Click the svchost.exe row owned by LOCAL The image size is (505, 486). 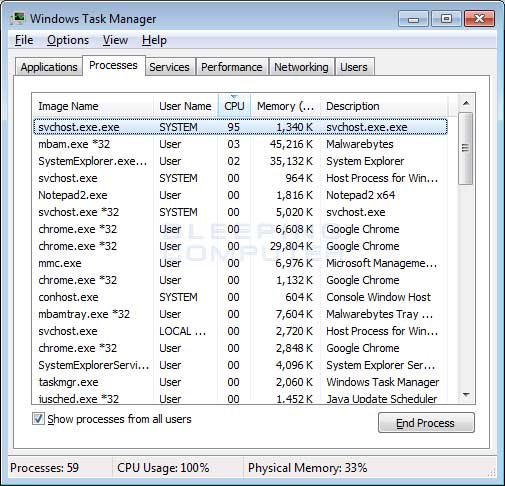(x=240, y=331)
